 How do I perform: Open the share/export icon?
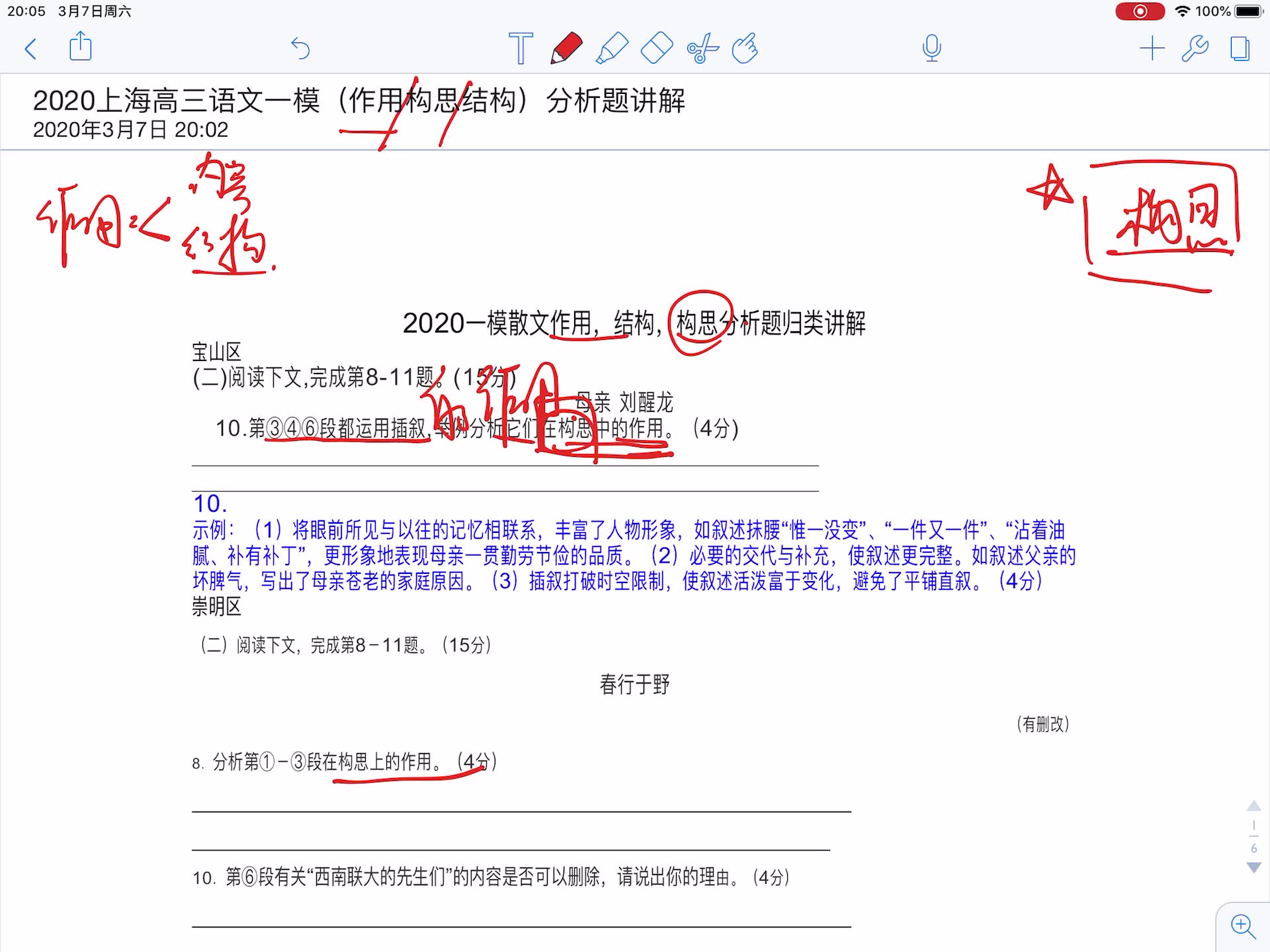81,46
